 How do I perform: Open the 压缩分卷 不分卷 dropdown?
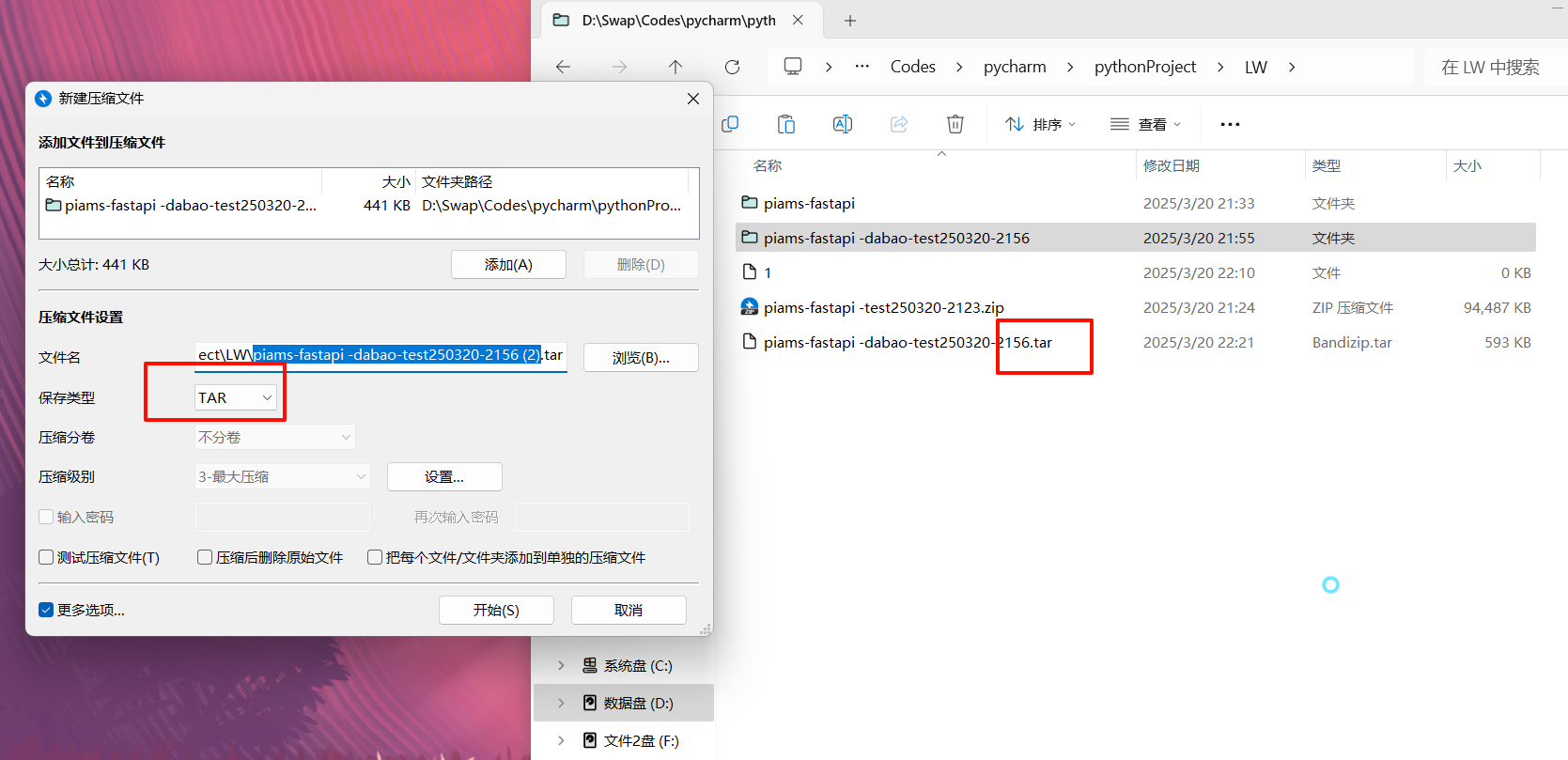[x=275, y=437]
